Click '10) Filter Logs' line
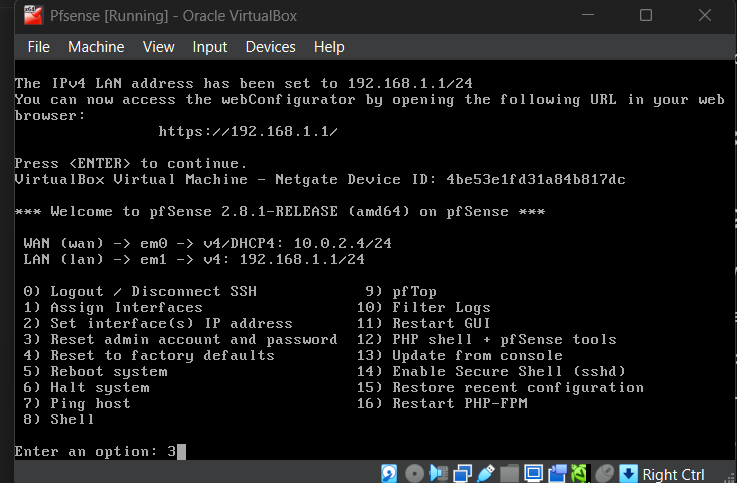Screen dimensions: 737x483 [423, 307]
